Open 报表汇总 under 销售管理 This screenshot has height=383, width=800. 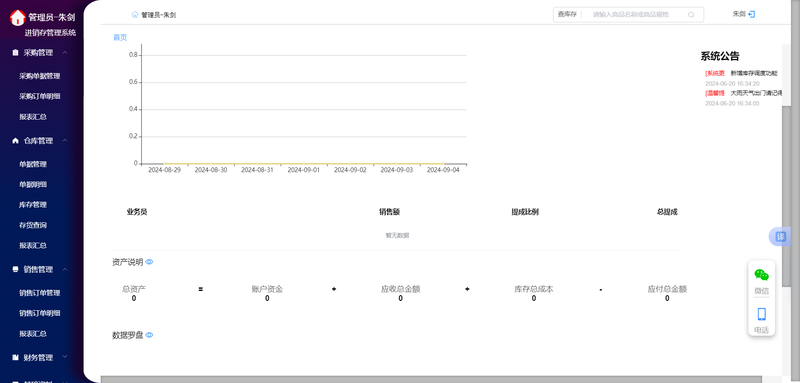click(33, 334)
